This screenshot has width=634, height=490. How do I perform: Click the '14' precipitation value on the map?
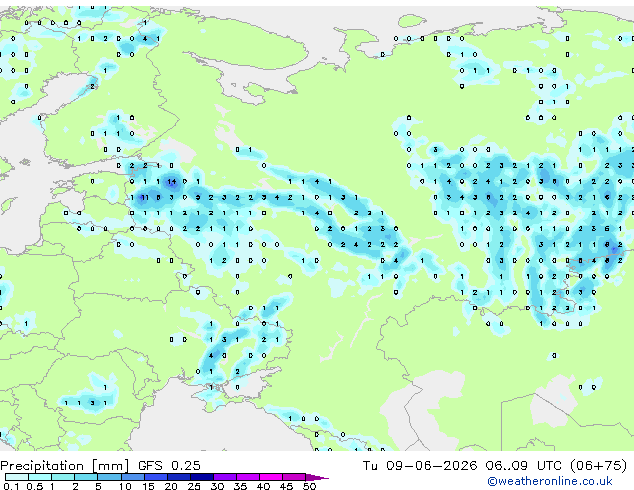pos(172,182)
